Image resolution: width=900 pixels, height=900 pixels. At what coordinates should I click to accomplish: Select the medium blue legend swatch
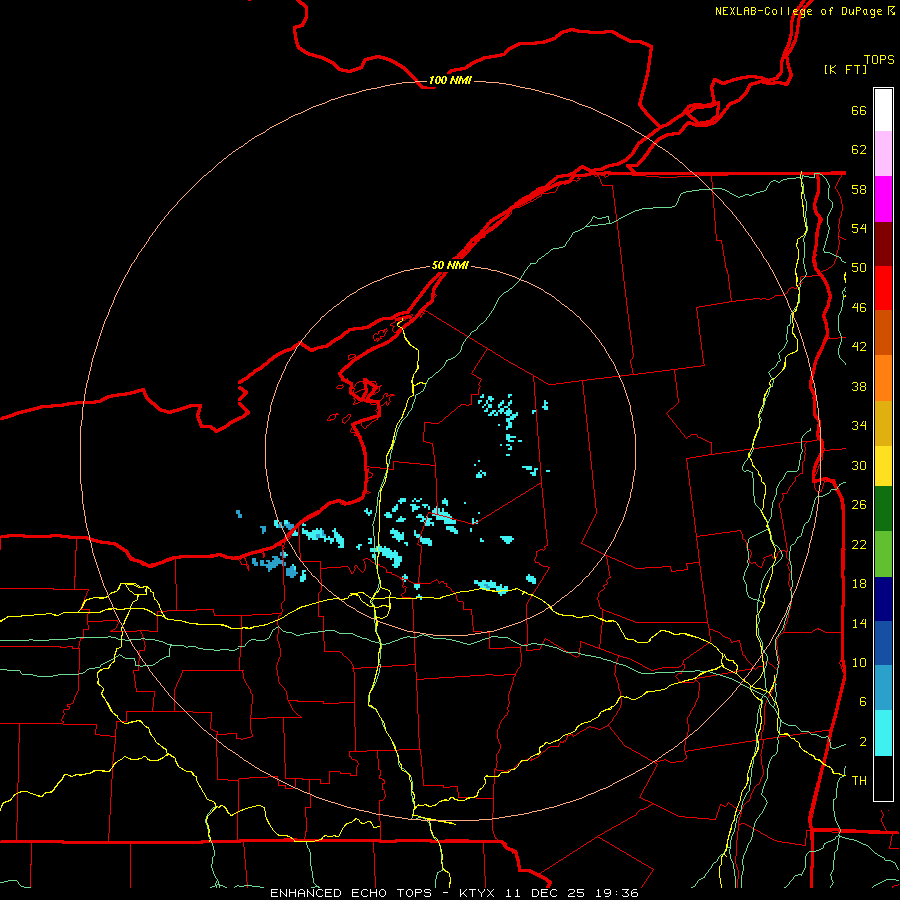[x=883, y=643]
